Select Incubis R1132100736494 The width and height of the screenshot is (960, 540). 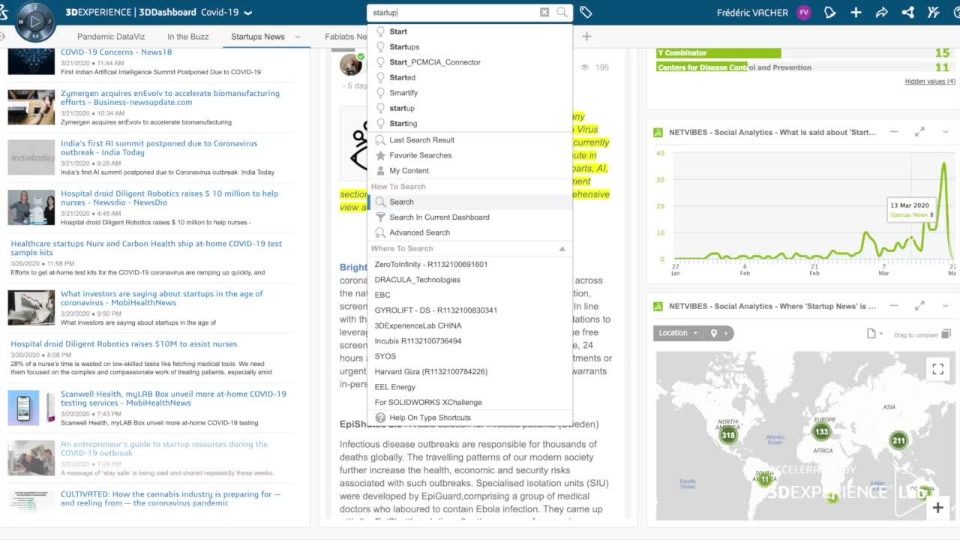tap(470, 340)
